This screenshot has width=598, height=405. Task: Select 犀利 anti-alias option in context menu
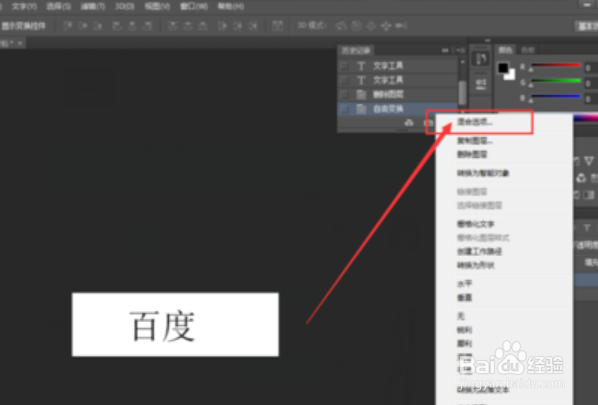(504, 344)
